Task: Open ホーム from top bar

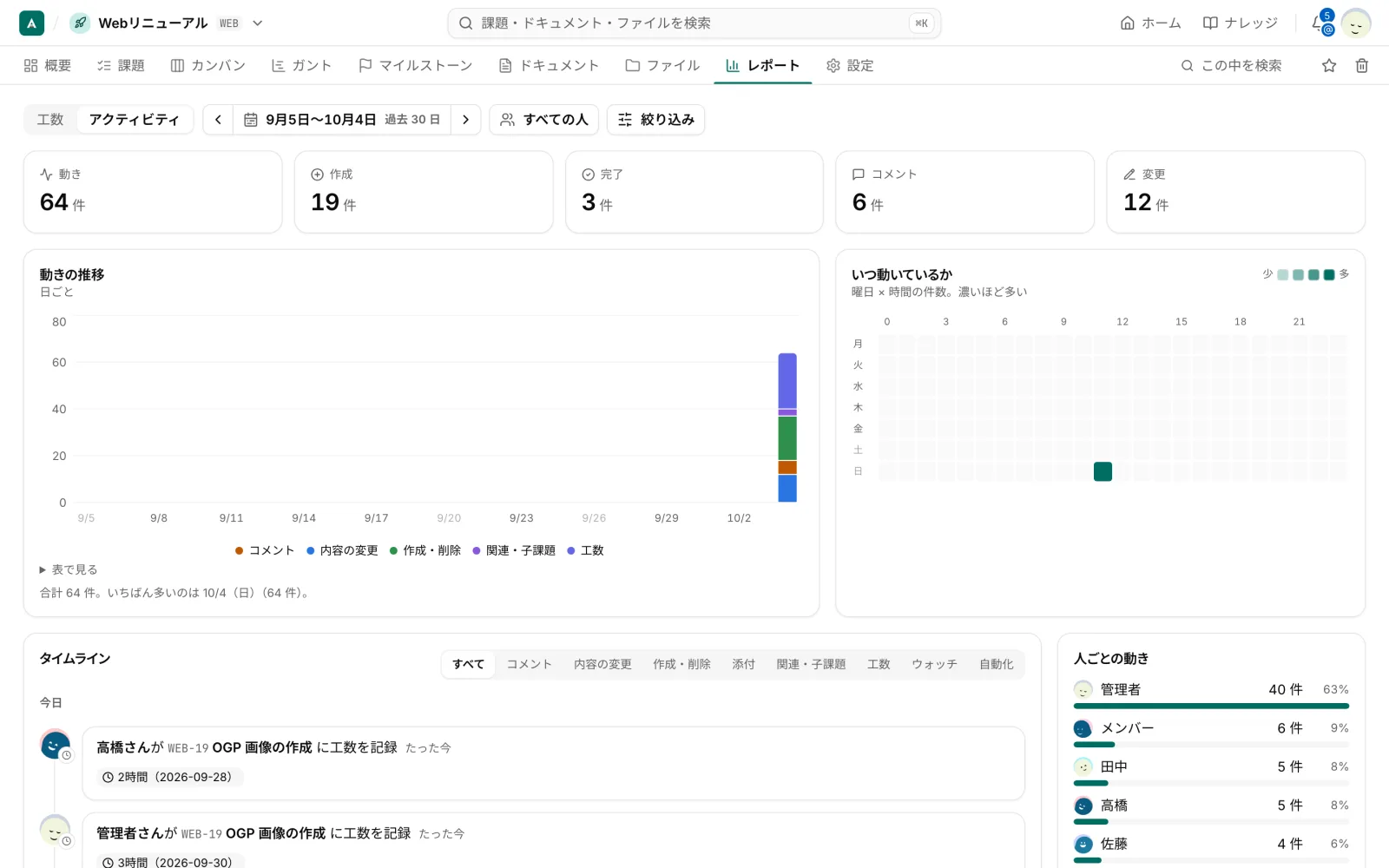Action: (1151, 23)
